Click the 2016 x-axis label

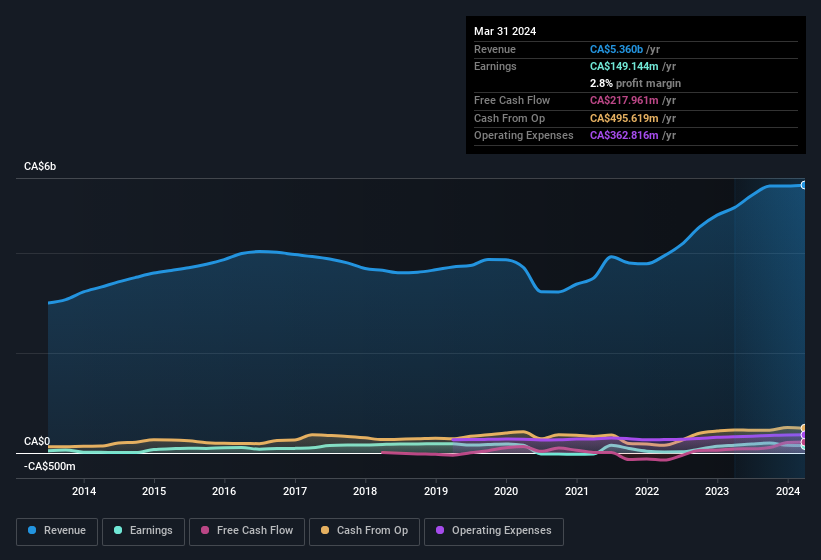click(x=224, y=491)
